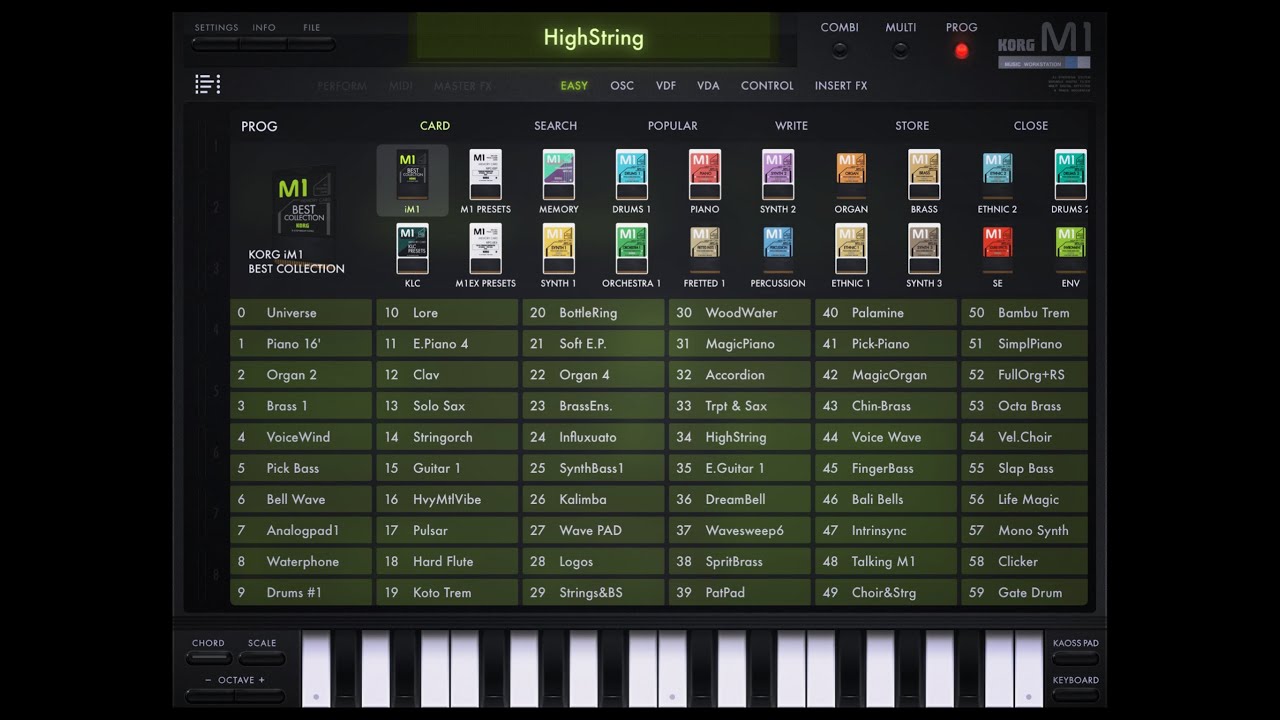Select program 1 Piano 16'

pos(301,344)
